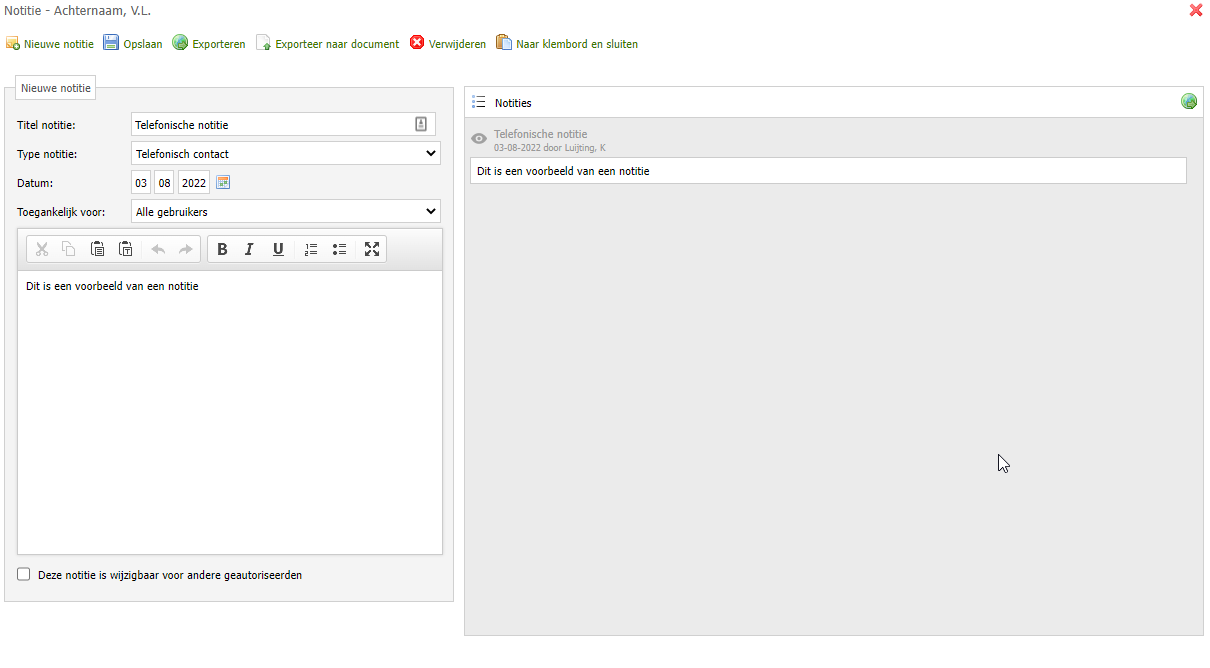Click Naar klembord en sluiten
The image size is (1210, 668).
click(567, 44)
